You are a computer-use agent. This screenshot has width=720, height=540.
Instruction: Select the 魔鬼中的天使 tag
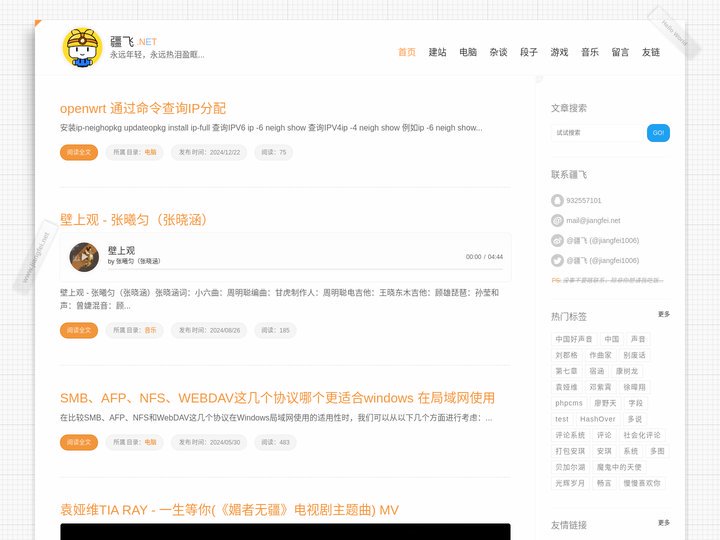tap(619, 467)
